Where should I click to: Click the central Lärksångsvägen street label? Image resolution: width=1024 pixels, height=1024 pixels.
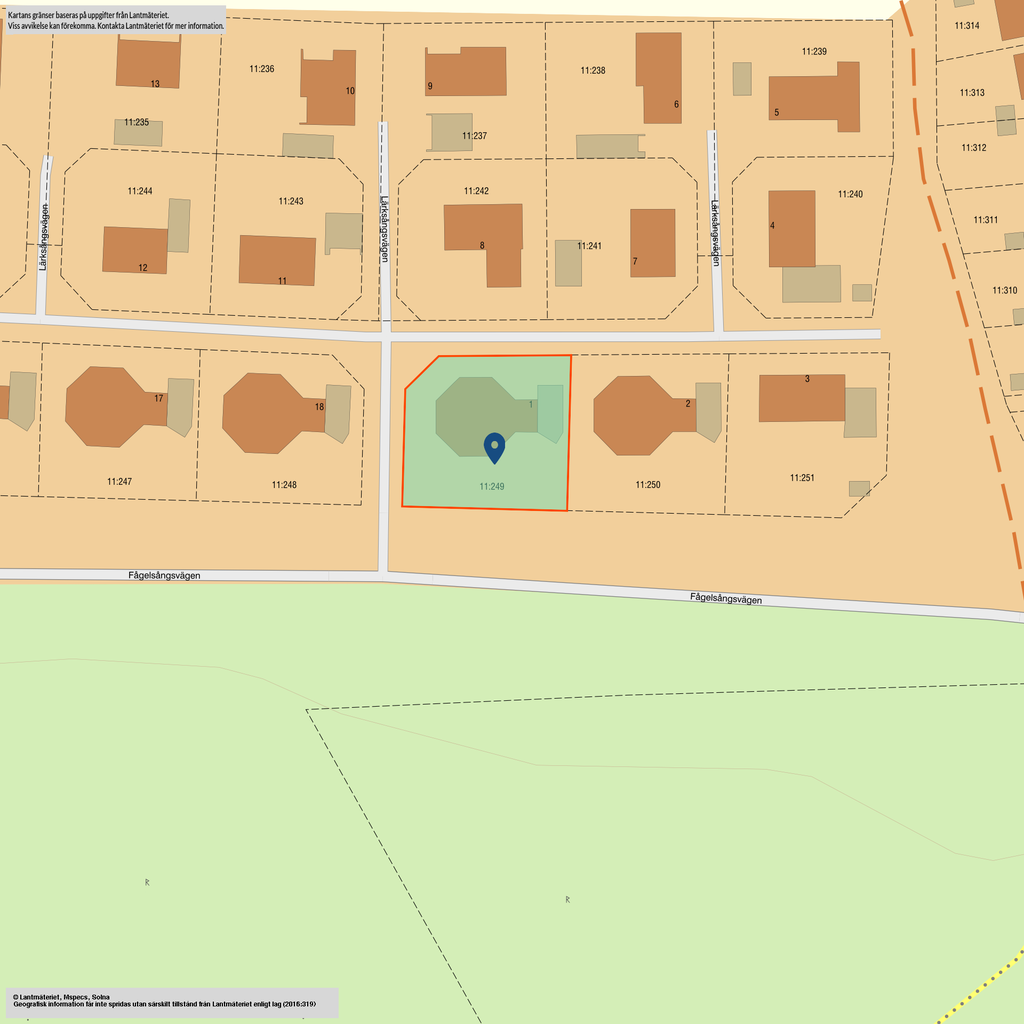[x=384, y=228]
